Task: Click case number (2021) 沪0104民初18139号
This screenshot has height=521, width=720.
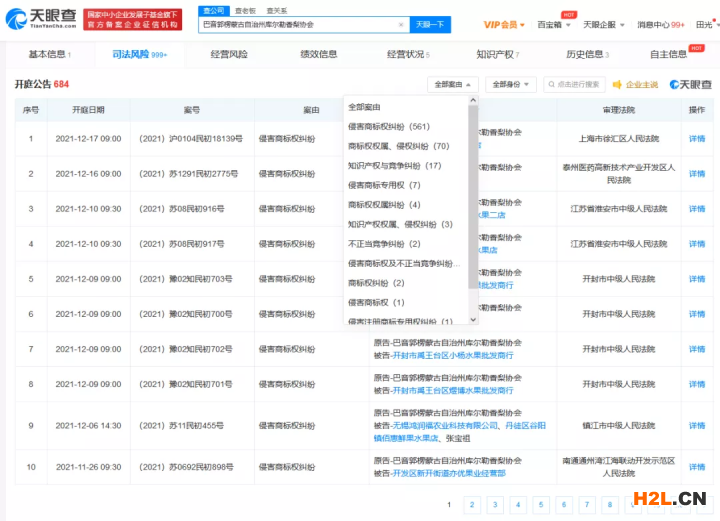Action: (191, 139)
